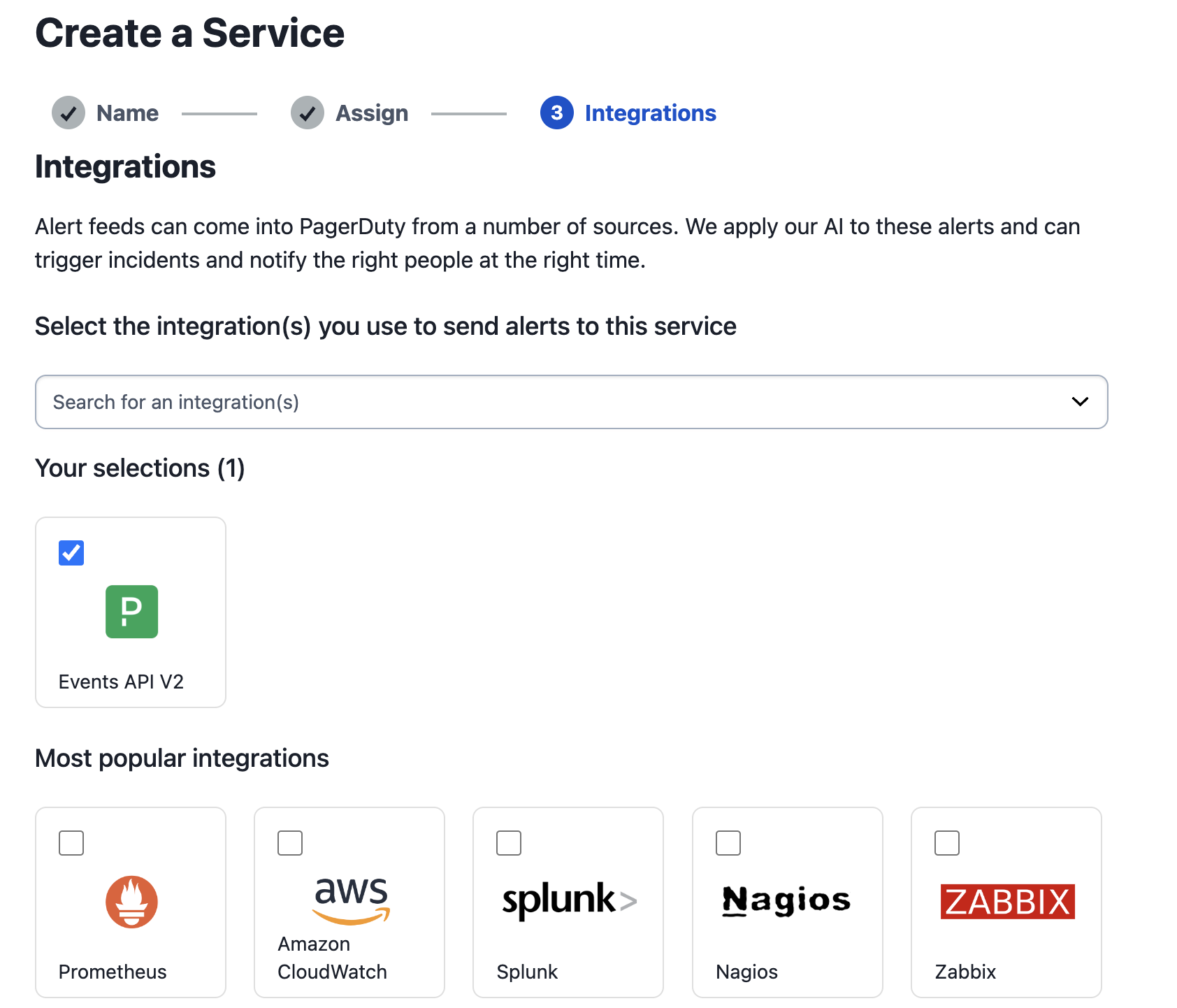The image size is (1177, 1008).
Task: Click the Name step checkmark icon
Action: (68, 113)
